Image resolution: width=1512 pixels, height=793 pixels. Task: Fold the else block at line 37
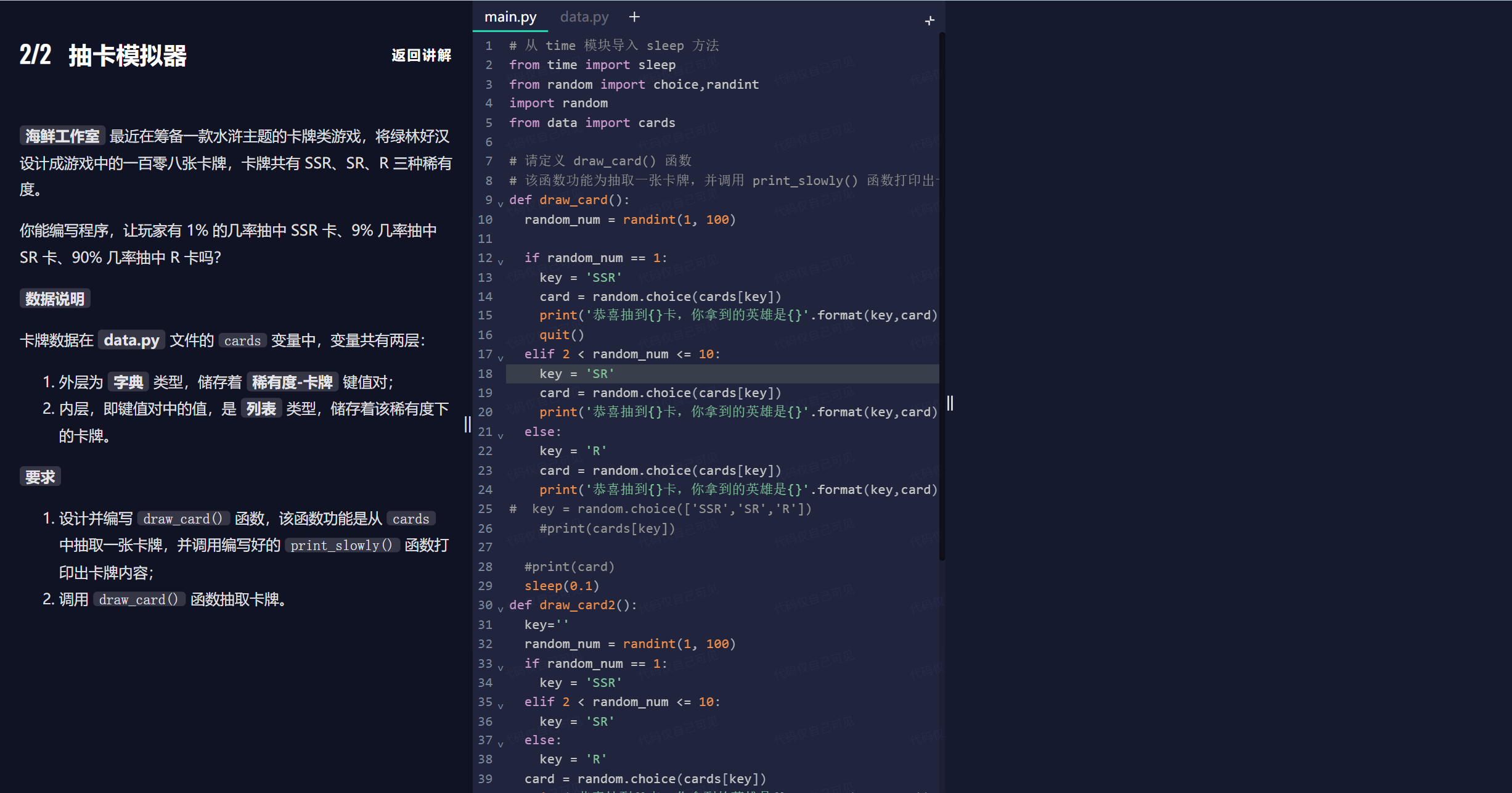point(501,744)
